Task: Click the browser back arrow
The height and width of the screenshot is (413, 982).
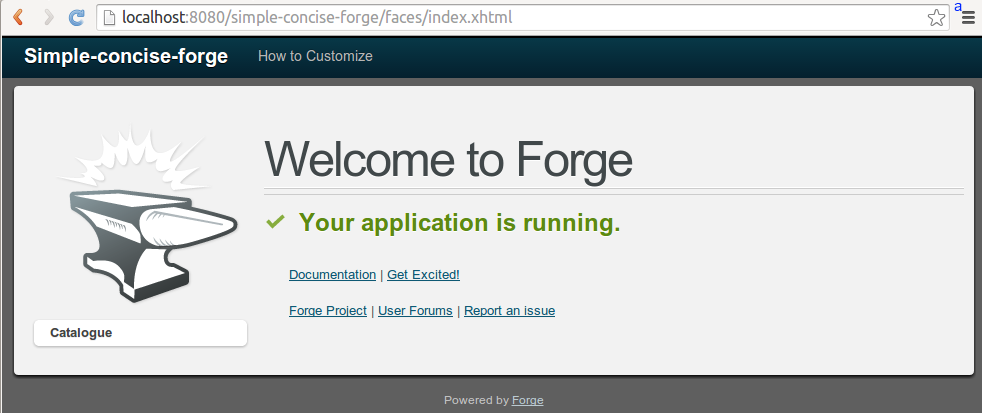Action: coord(18,18)
